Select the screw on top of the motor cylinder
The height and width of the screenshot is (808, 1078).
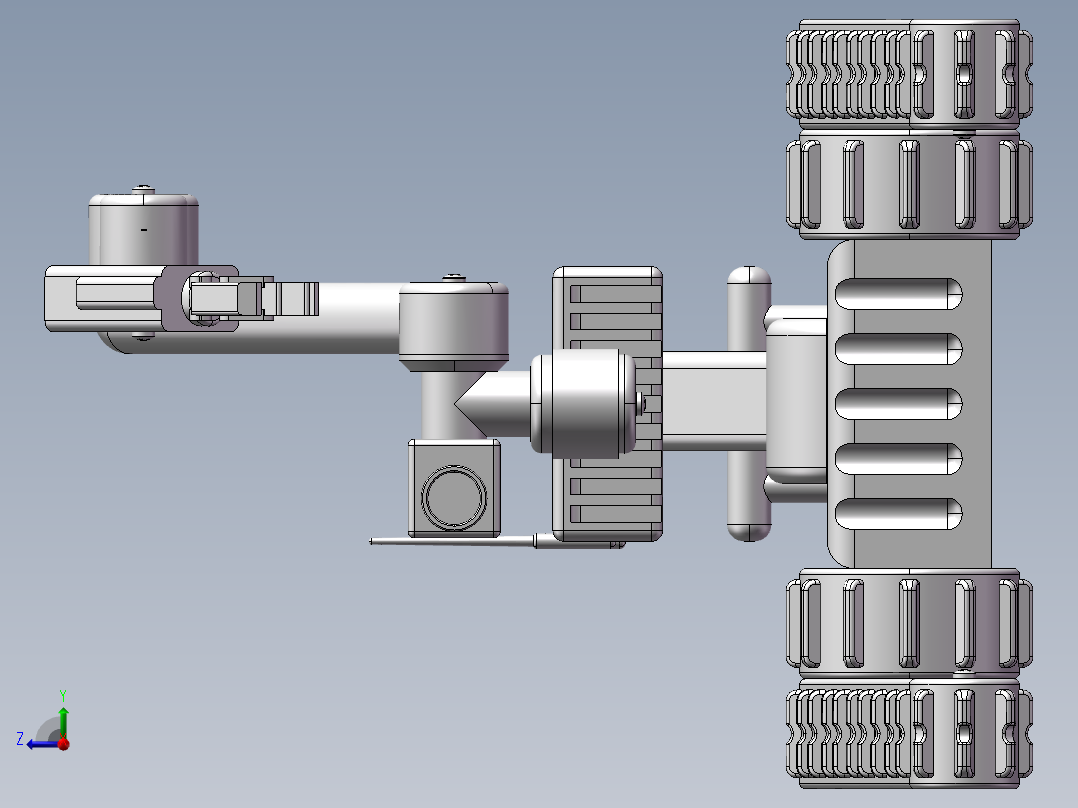tap(143, 188)
